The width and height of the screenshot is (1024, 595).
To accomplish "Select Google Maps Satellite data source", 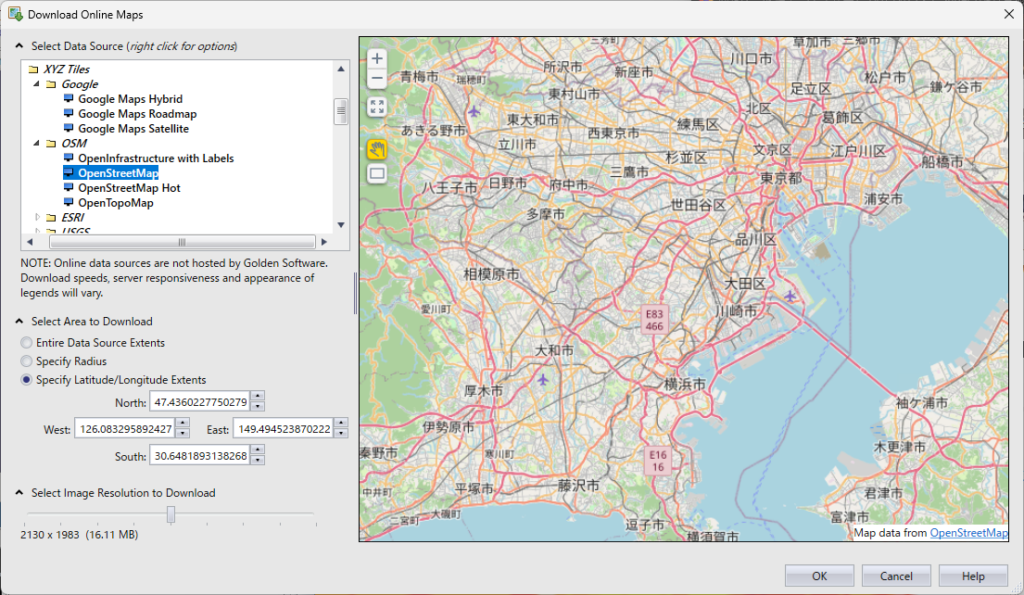I will click(133, 129).
